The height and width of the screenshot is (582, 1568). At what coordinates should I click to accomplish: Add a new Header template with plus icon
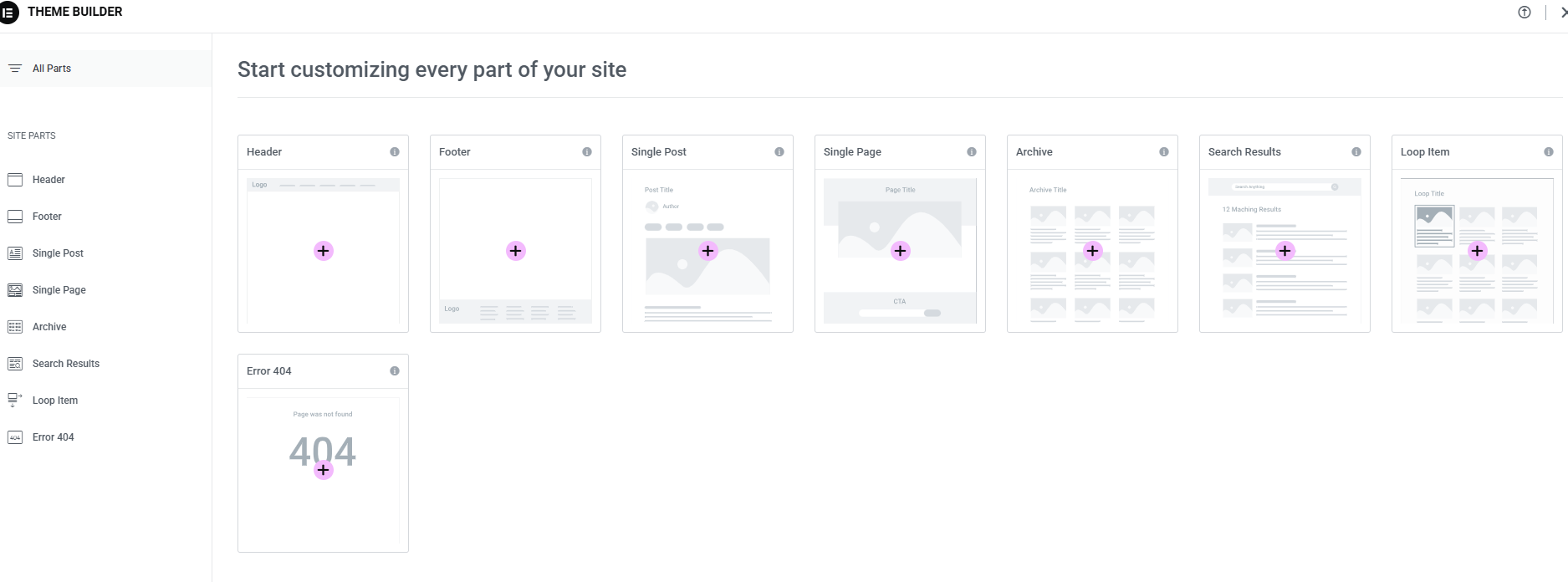coord(324,251)
